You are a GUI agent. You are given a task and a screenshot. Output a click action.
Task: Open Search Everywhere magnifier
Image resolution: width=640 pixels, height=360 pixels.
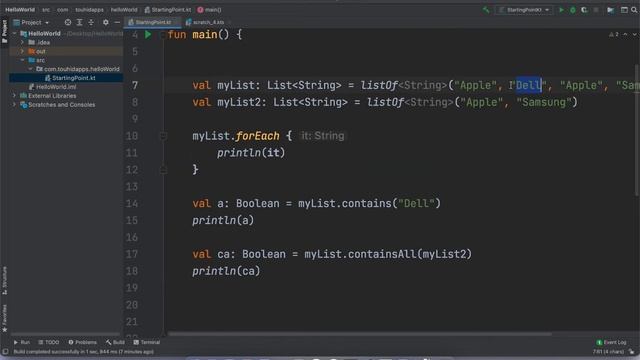point(634,10)
